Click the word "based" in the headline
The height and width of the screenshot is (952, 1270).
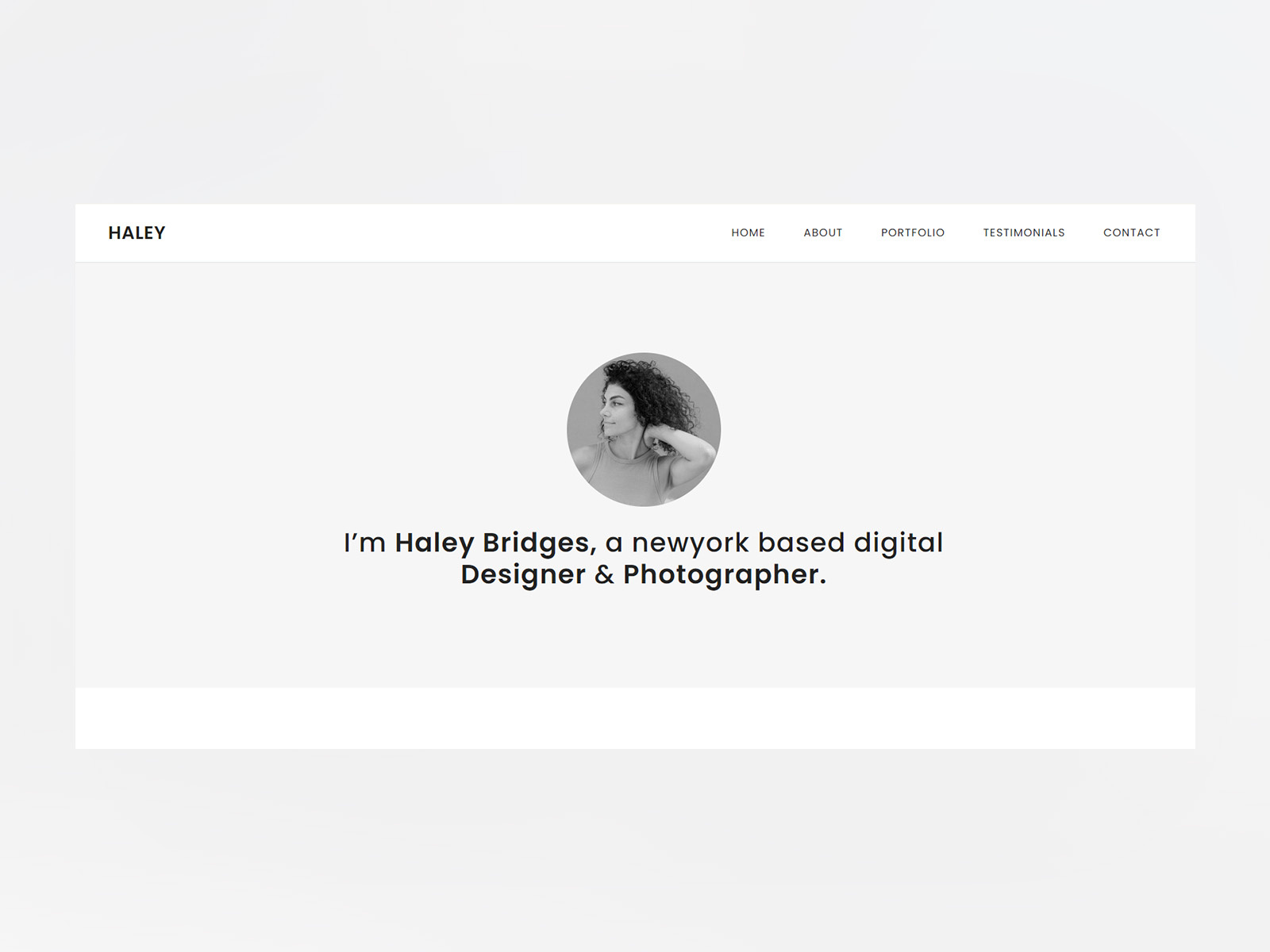pyautogui.click(x=802, y=543)
